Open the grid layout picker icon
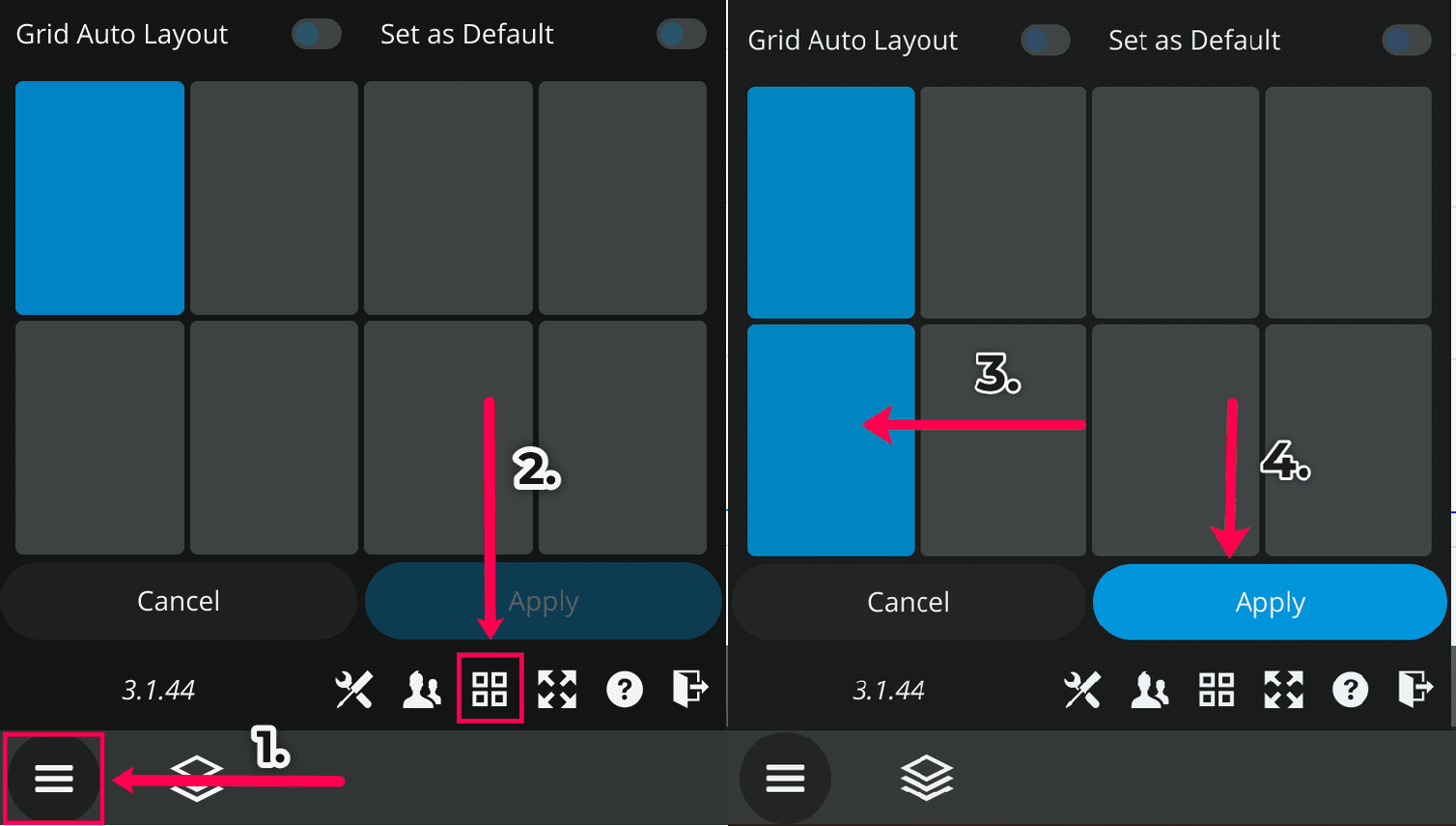 tap(490, 689)
